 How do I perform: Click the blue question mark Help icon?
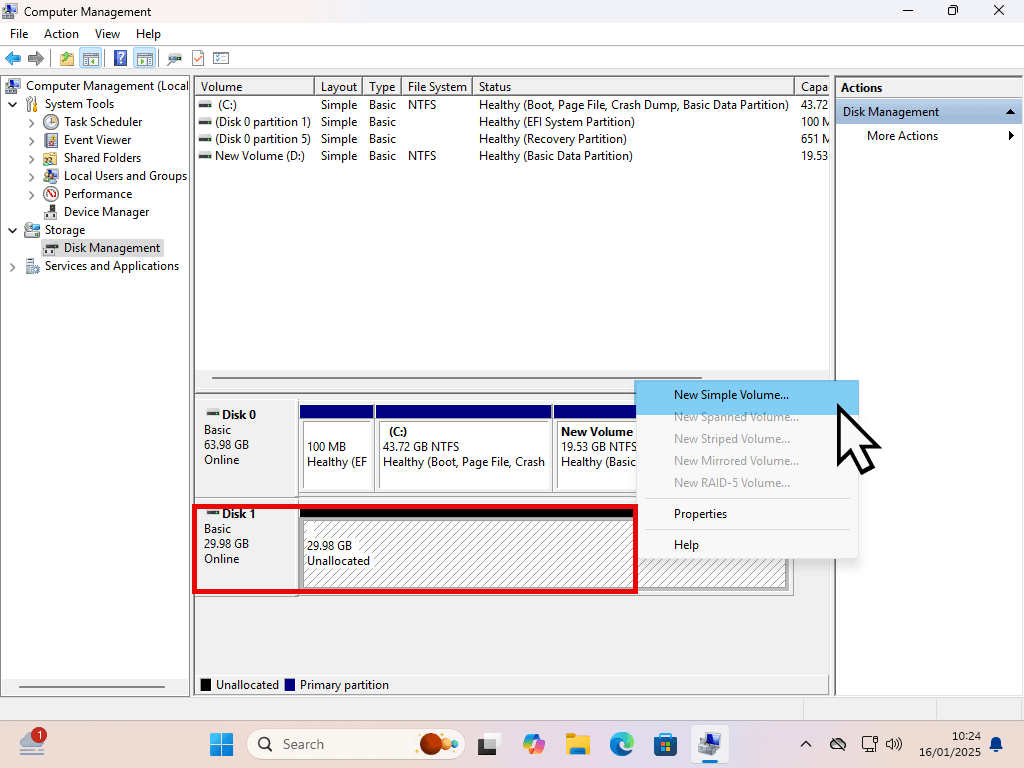click(121, 59)
